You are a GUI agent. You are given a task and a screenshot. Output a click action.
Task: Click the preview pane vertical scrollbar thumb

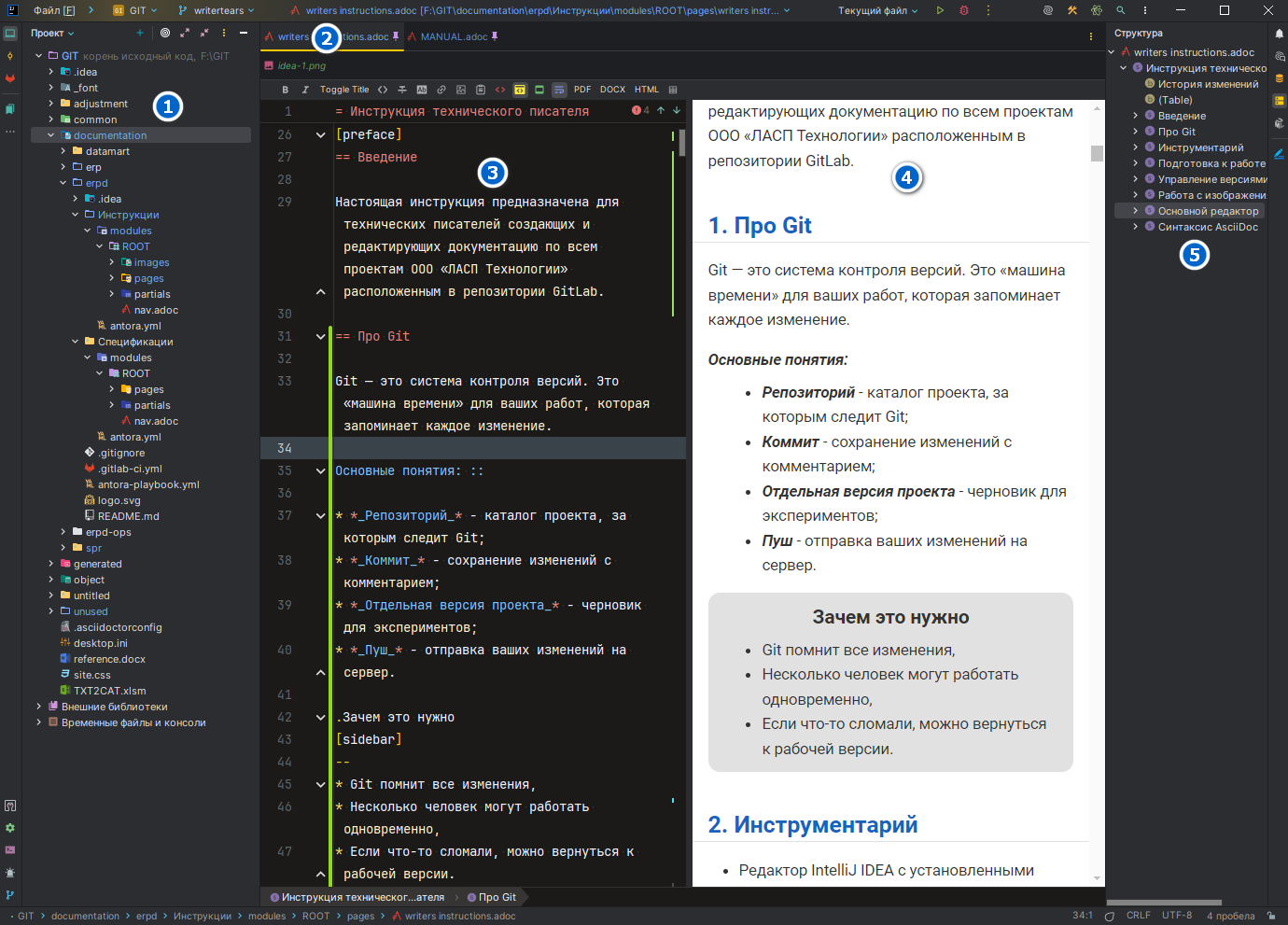point(1097,153)
